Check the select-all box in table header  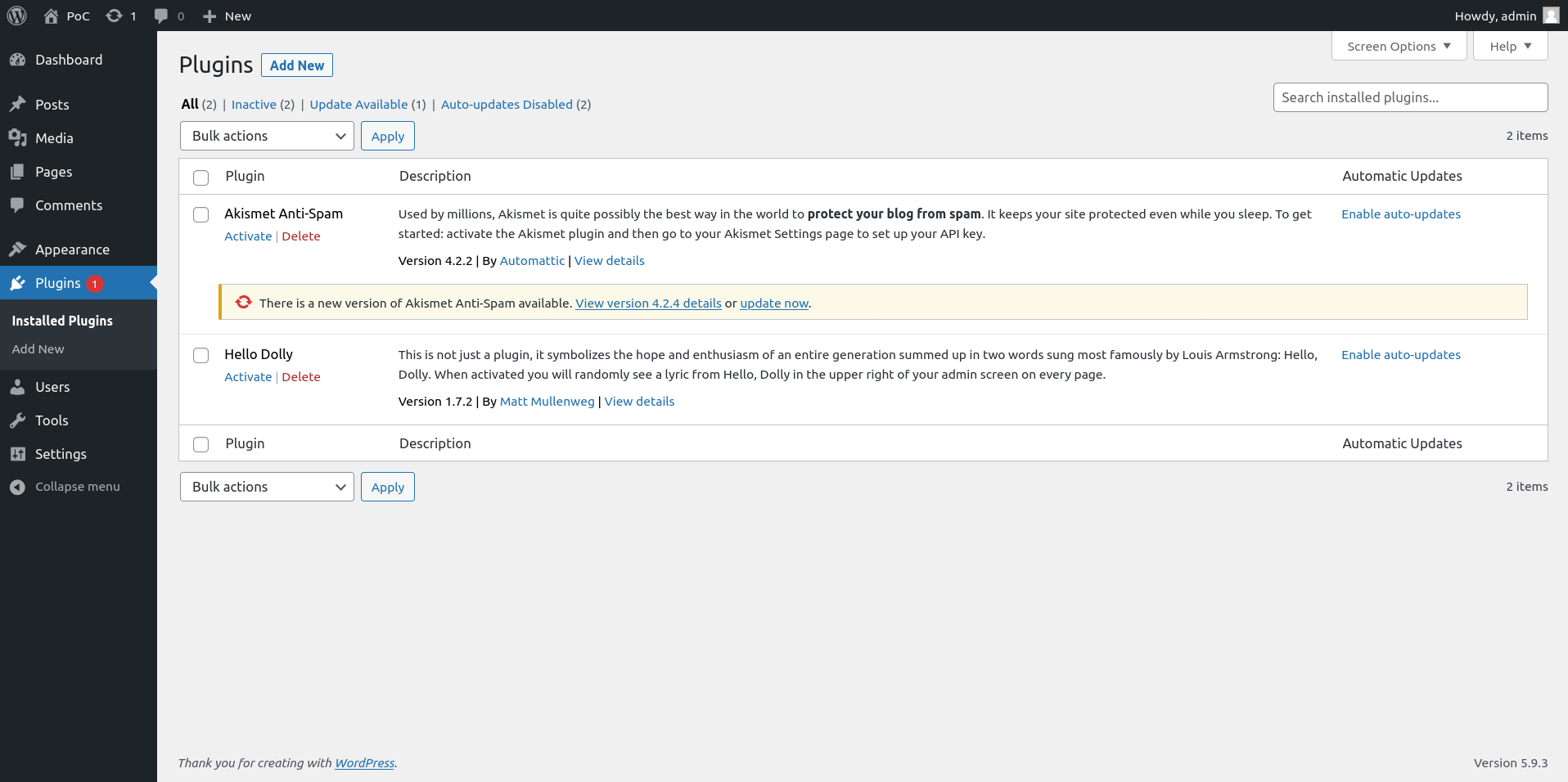coord(201,178)
